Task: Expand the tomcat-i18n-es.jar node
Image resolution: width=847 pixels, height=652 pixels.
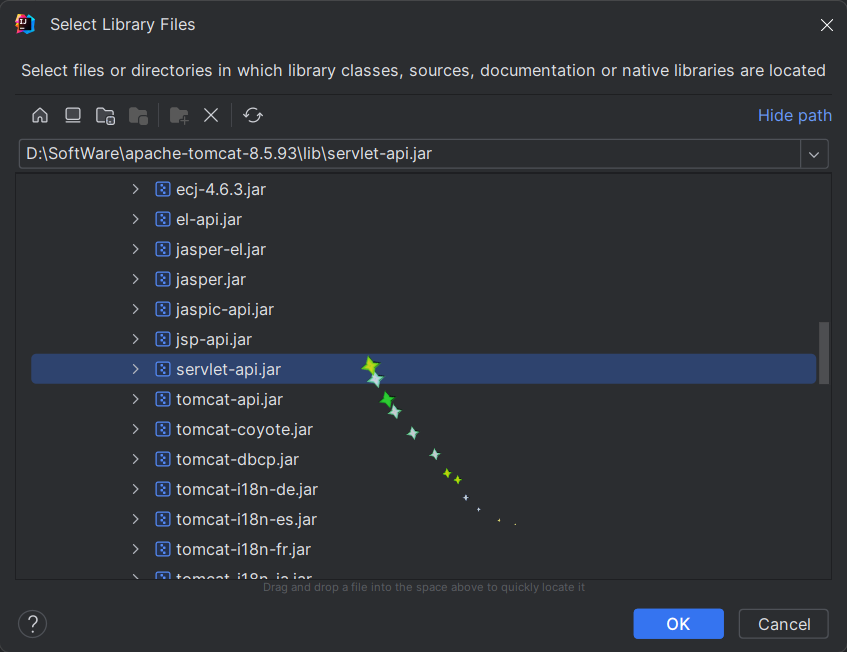Action: (x=136, y=519)
